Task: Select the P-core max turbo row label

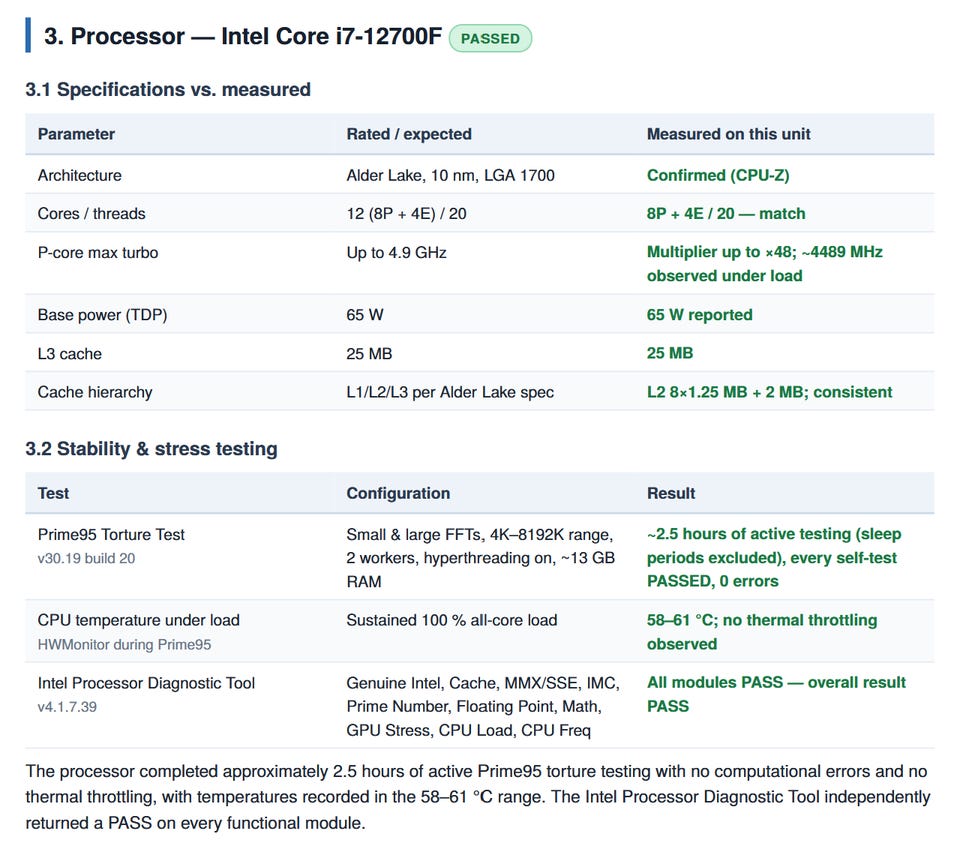Action: coord(98,252)
